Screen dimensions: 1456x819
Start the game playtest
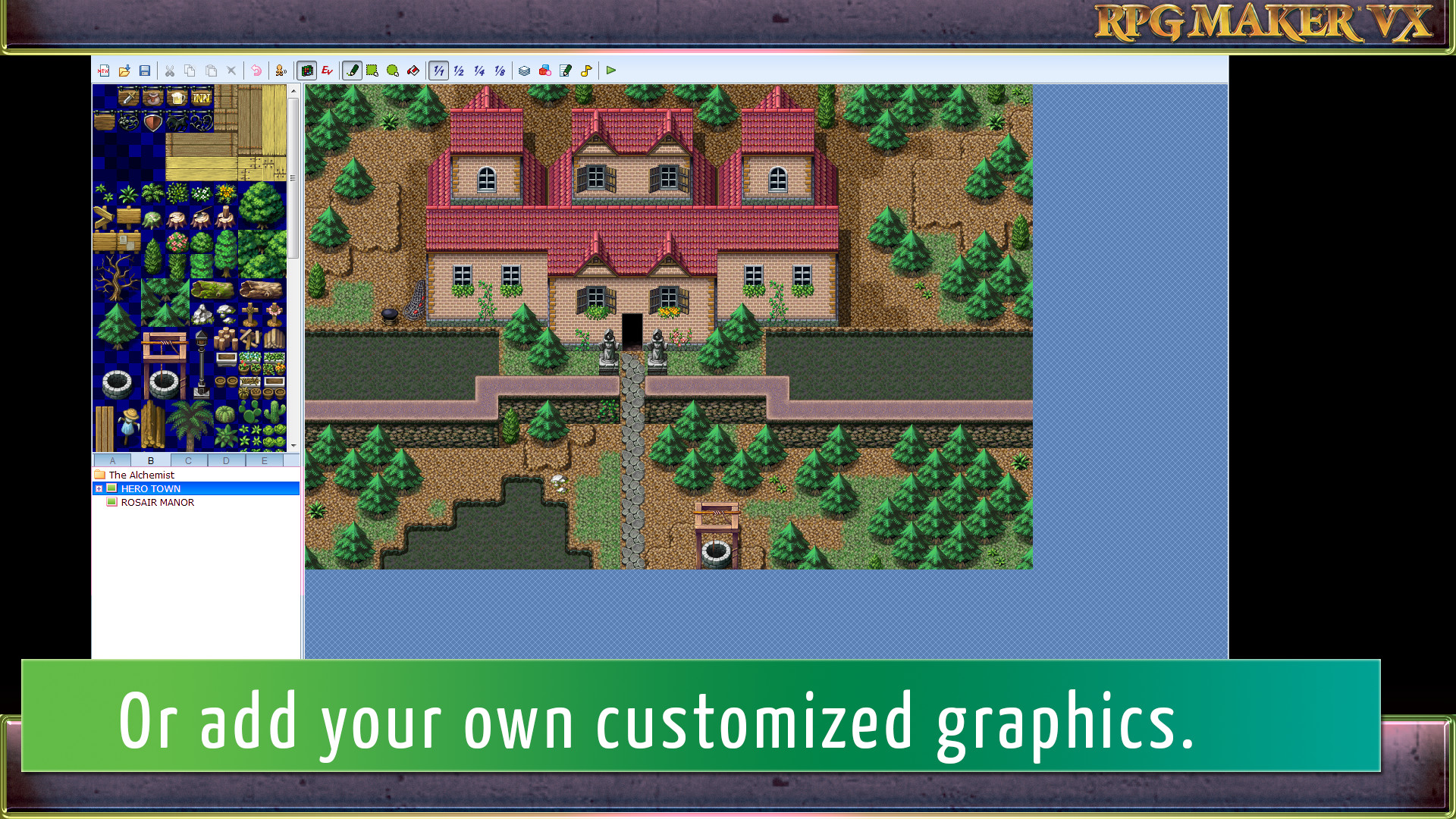(x=611, y=71)
